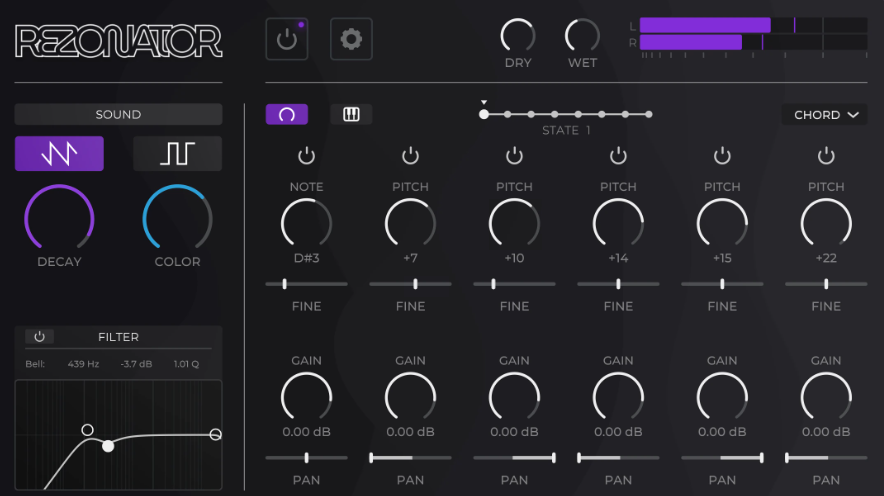The image size is (884, 496).
Task: Select the second state dot in the sequence
Action: click(x=507, y=114)
